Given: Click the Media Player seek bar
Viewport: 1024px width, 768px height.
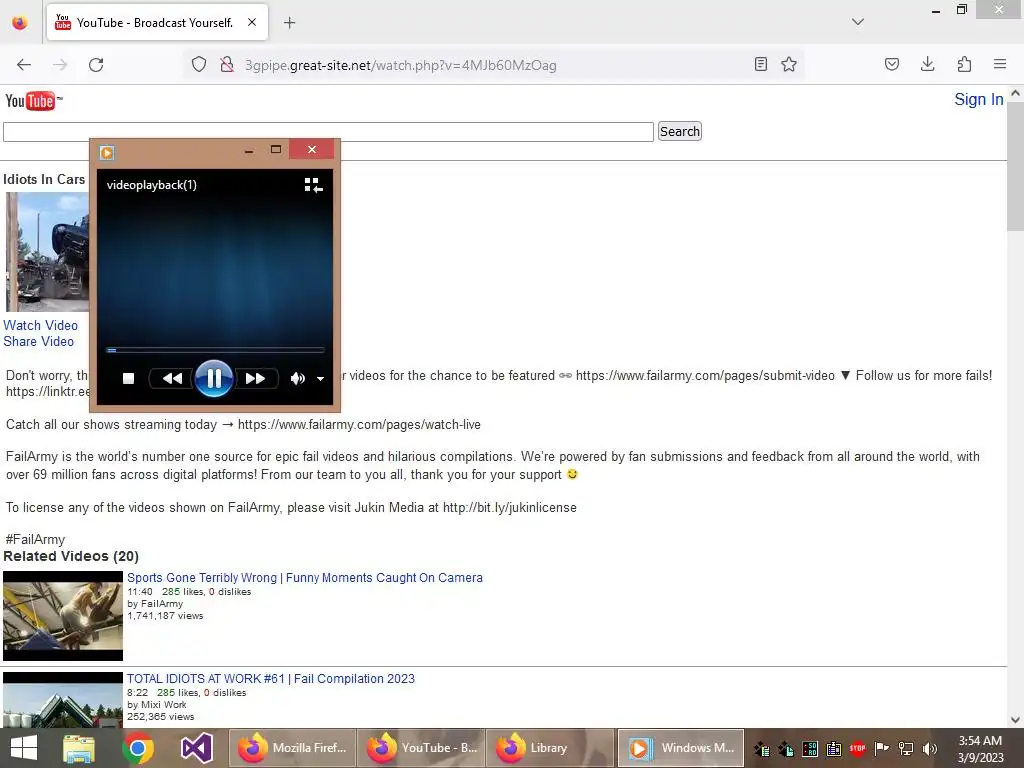Looking at the screenshot, I should pyautogui.click(x=215, y=350).
